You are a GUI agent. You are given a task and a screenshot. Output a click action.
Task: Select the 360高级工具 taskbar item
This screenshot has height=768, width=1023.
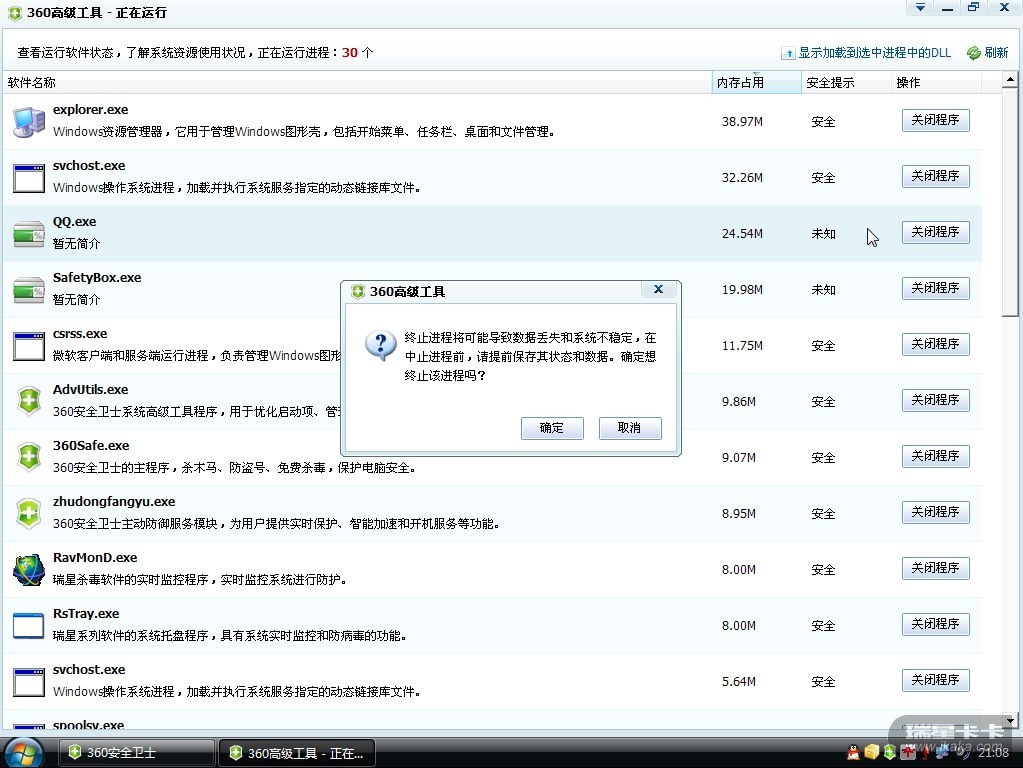click(296, 753)
